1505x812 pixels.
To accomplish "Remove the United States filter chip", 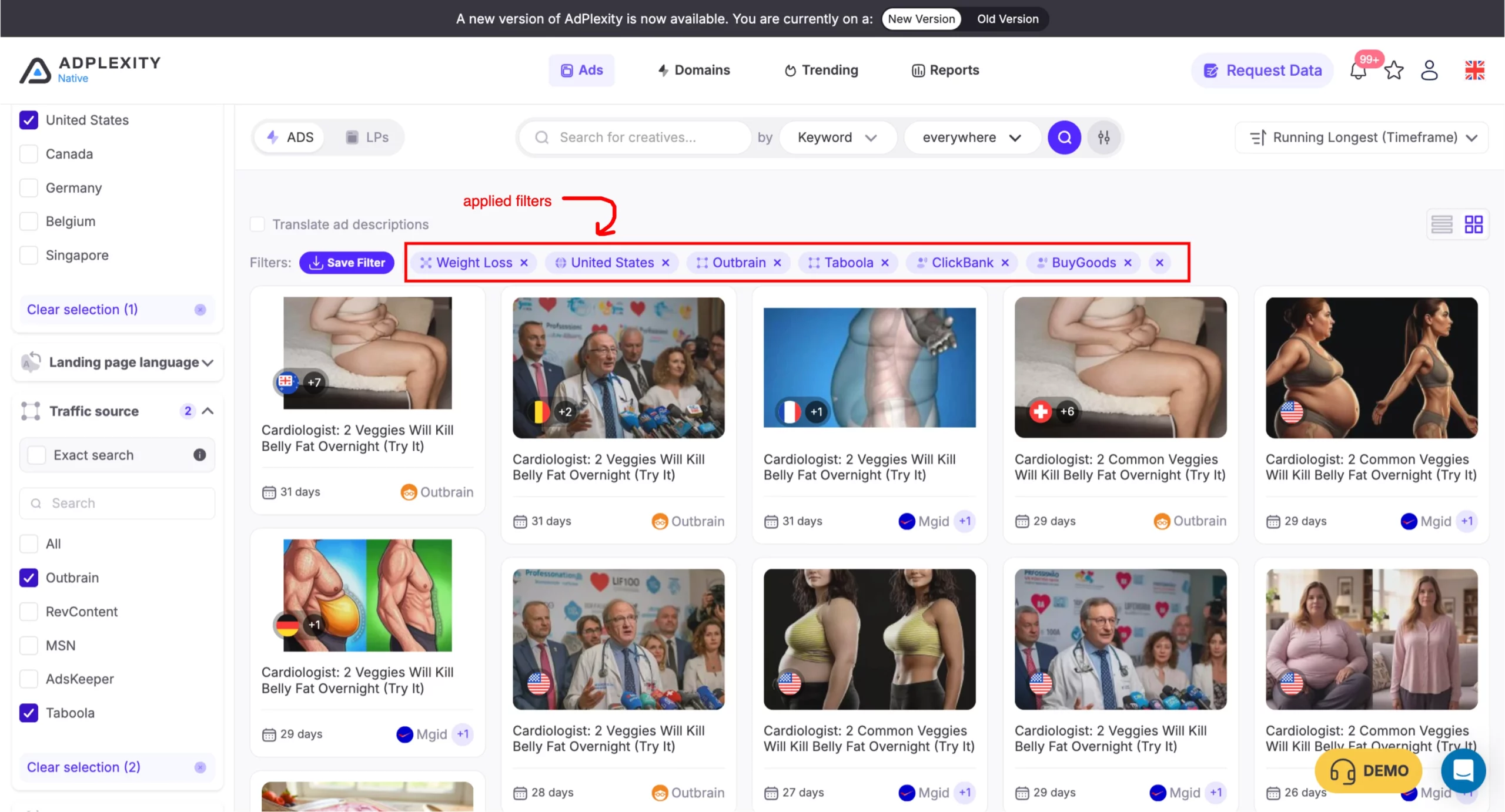I will click(x=665, y=263).
